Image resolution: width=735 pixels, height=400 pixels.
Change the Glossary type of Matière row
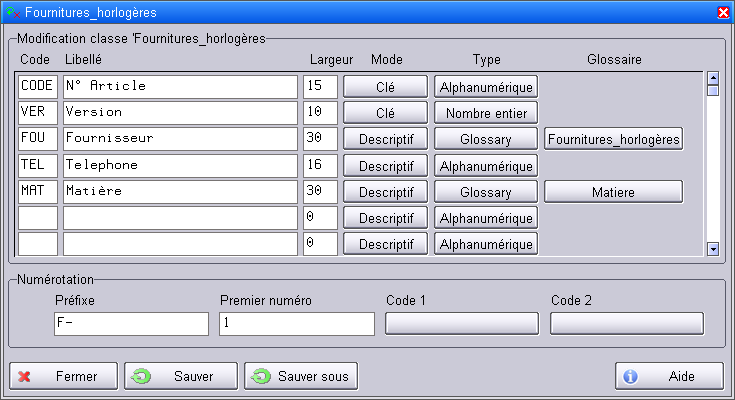(486, 192)
